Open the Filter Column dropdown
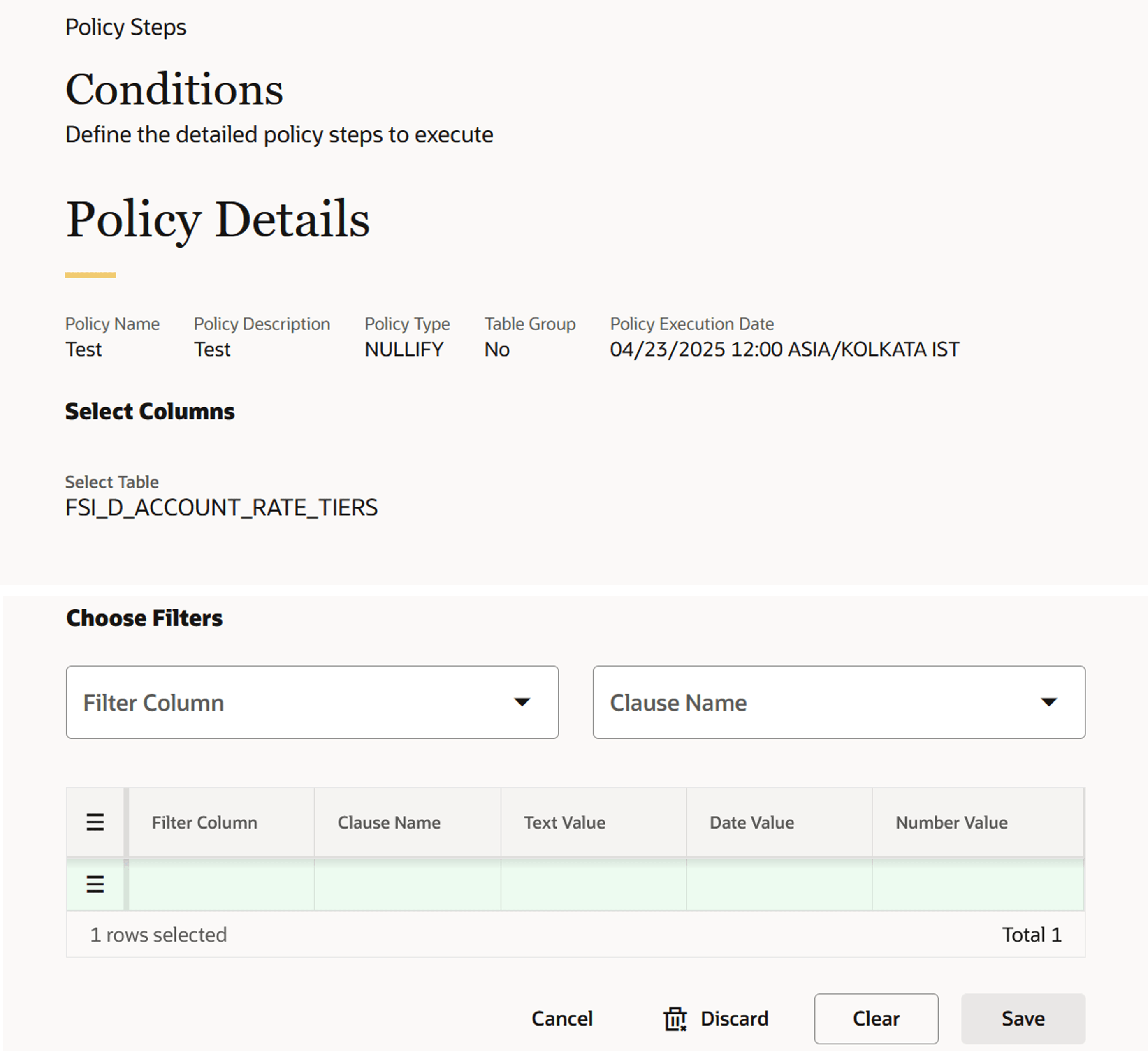1148x1051 pixels. click(x=312, y=702)
